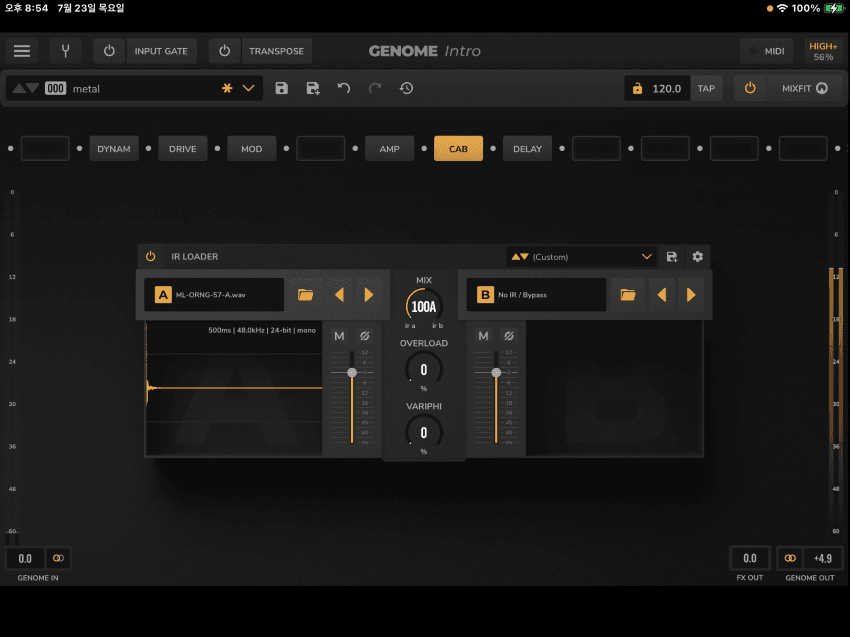Mute IR B with M button

tap(484, 336)
